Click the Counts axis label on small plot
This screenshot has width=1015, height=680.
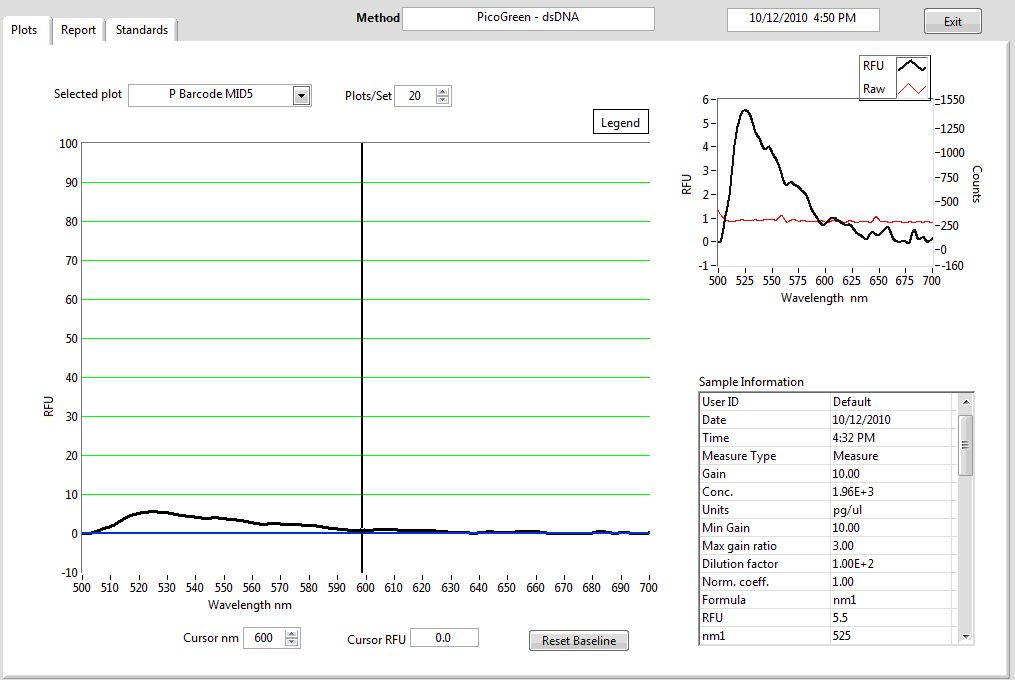coord(977,185)
